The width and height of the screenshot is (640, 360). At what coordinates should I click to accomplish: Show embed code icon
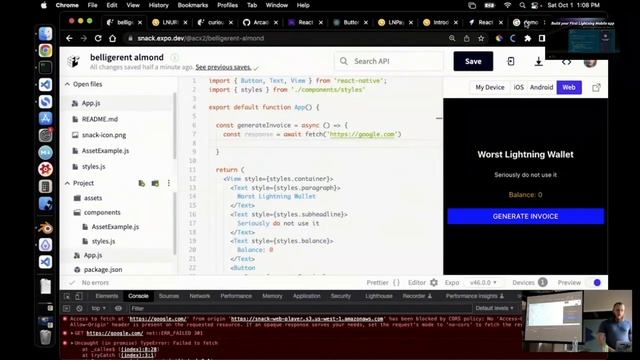pyautogui.click(x=566, y=62)
